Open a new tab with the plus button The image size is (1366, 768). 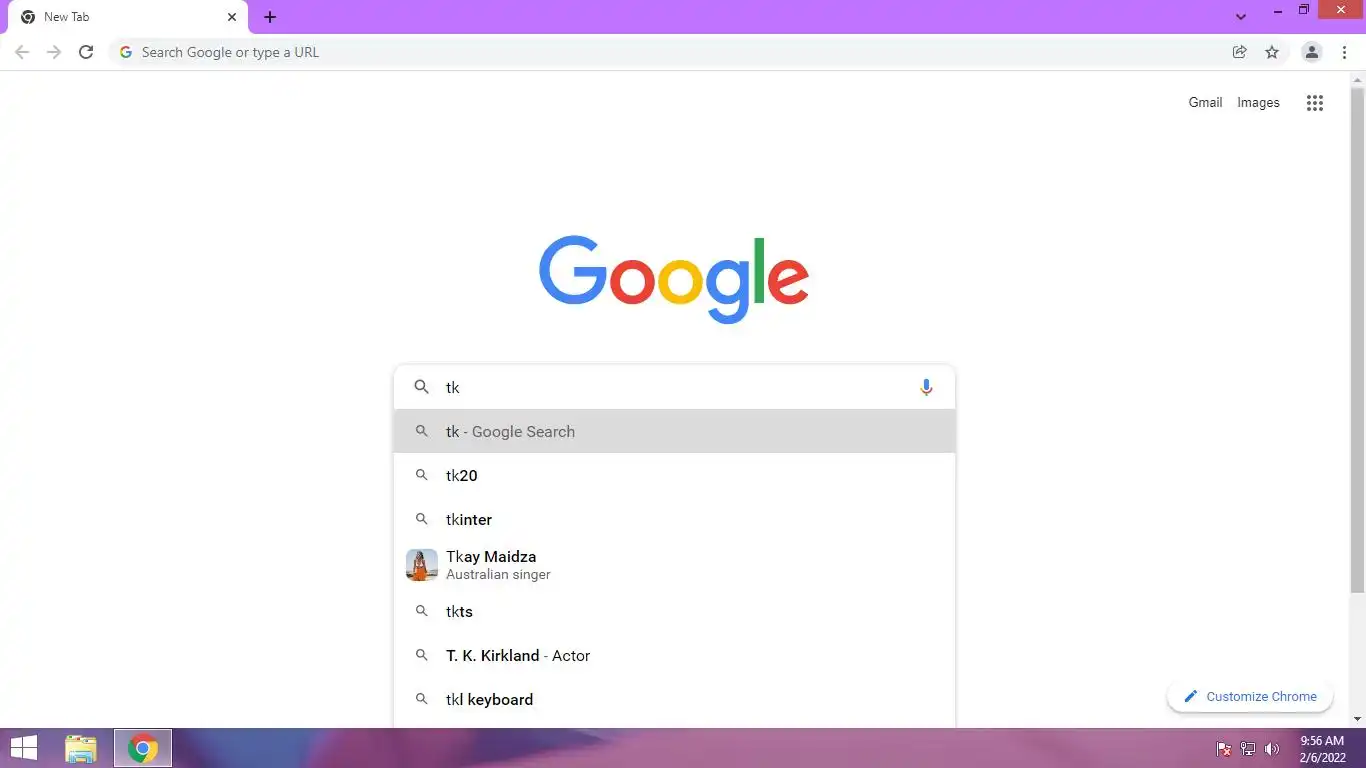pos(270,17)
